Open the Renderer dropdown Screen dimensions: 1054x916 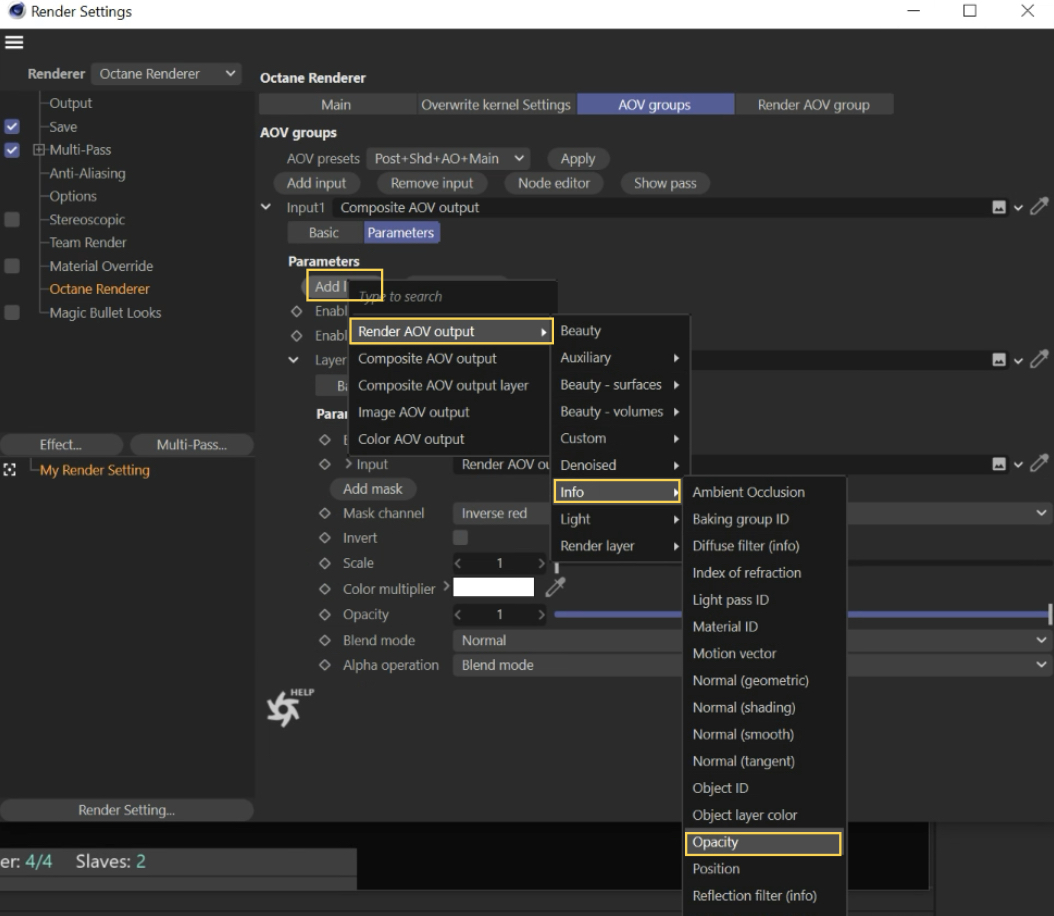(x=165, y=74)
